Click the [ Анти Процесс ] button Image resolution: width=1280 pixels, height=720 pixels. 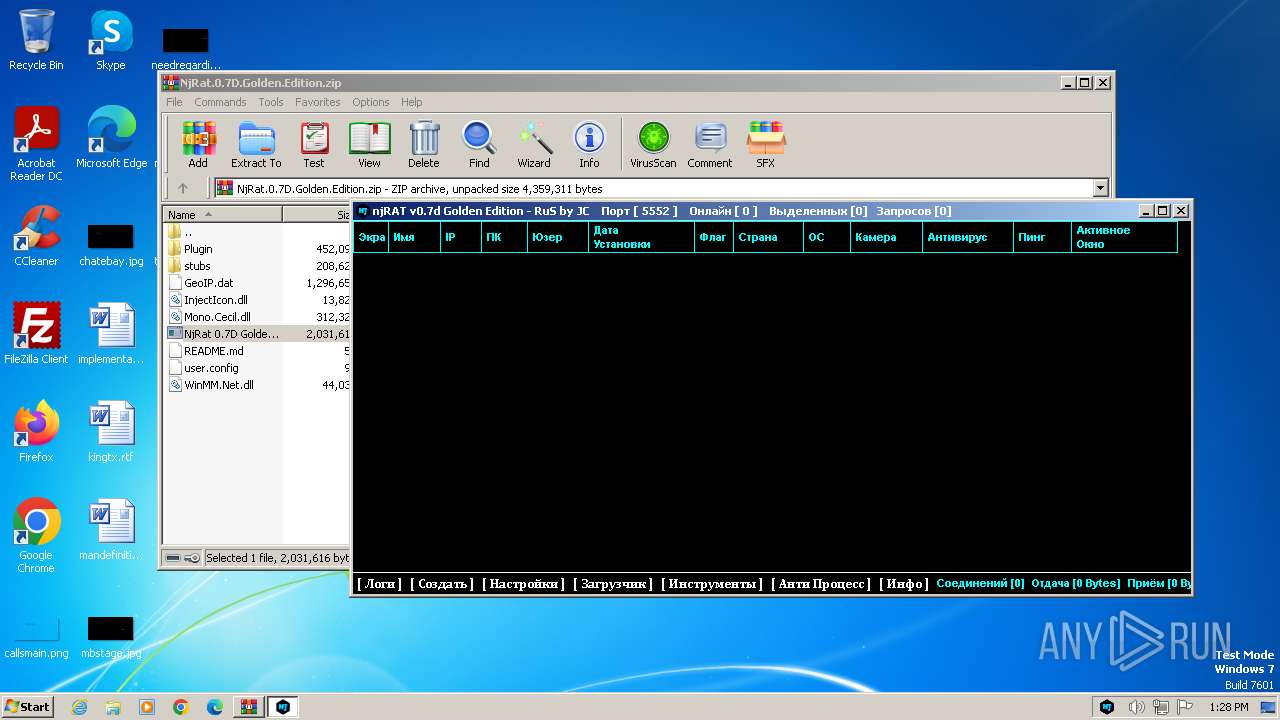821,584
